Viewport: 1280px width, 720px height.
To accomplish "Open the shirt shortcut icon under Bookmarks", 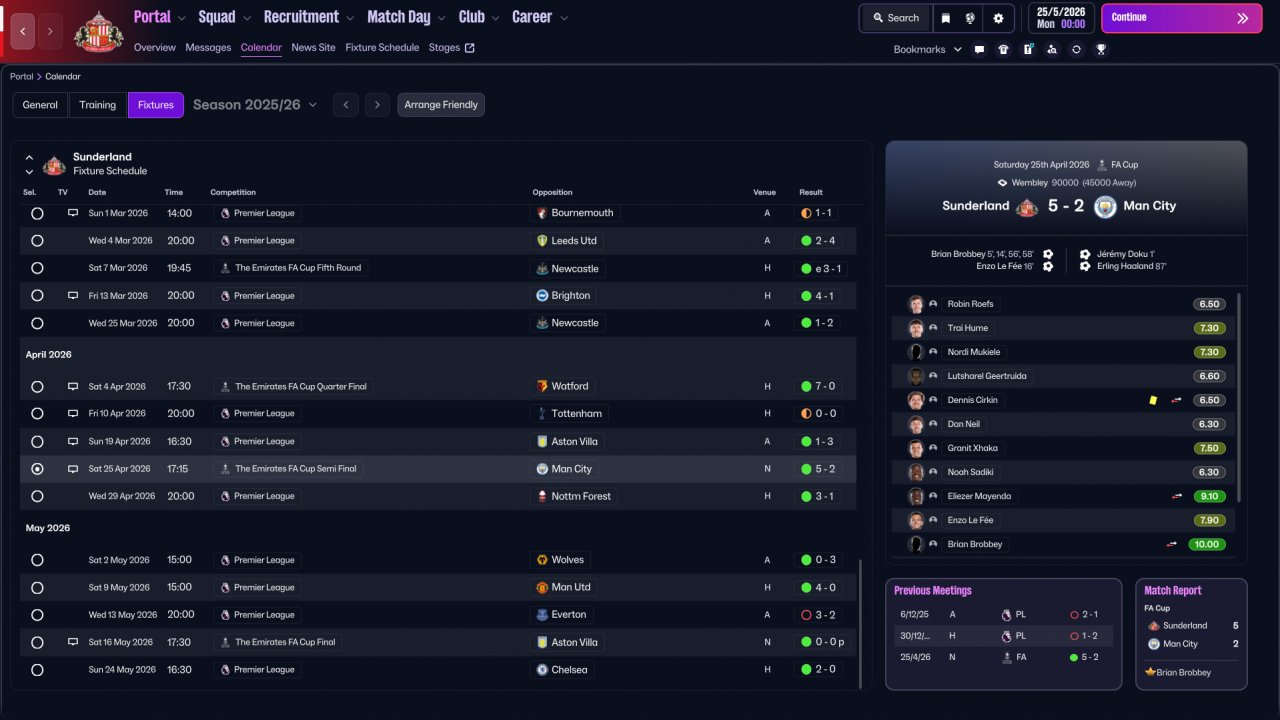I will point(1004,49).
